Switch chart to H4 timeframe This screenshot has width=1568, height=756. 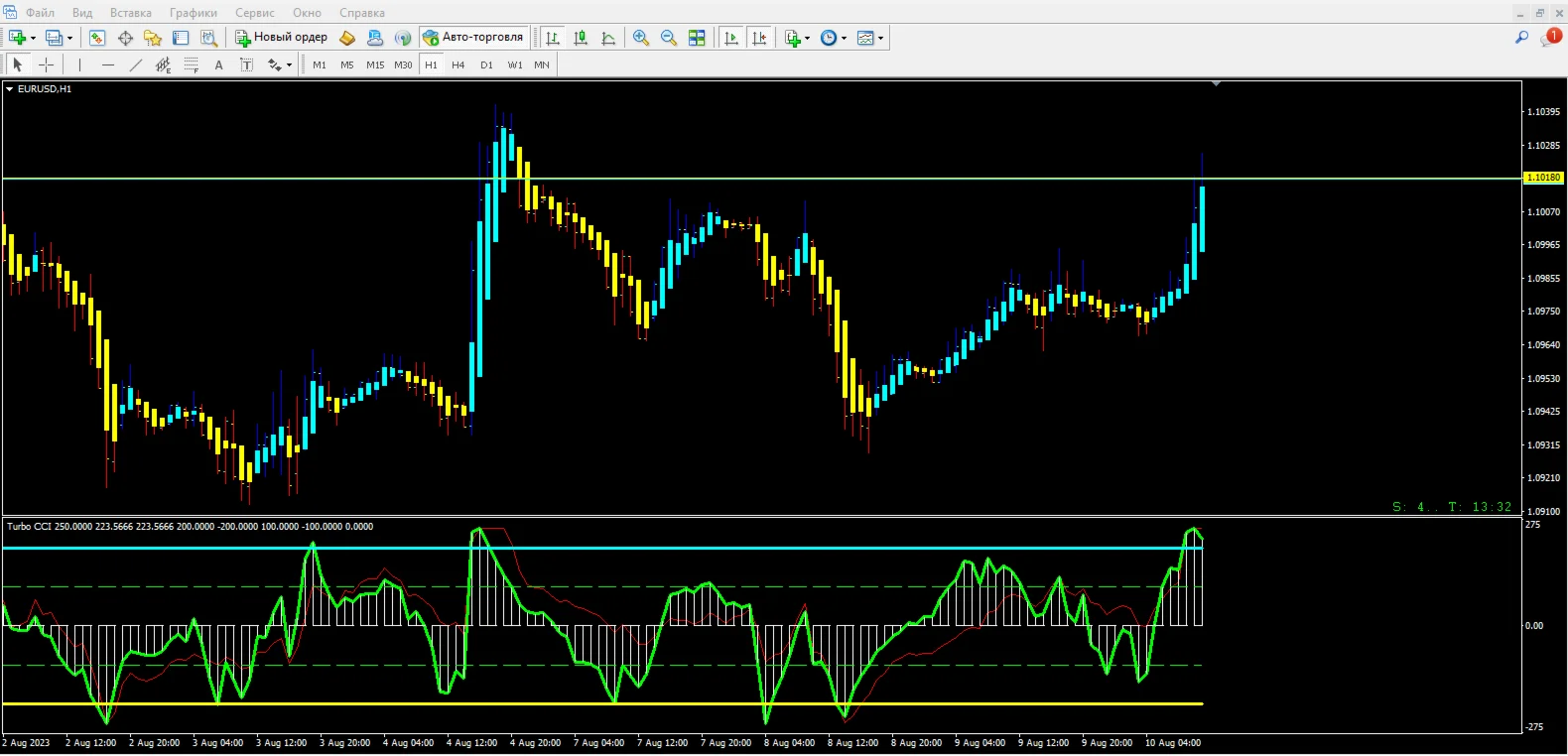coord(458,64)
